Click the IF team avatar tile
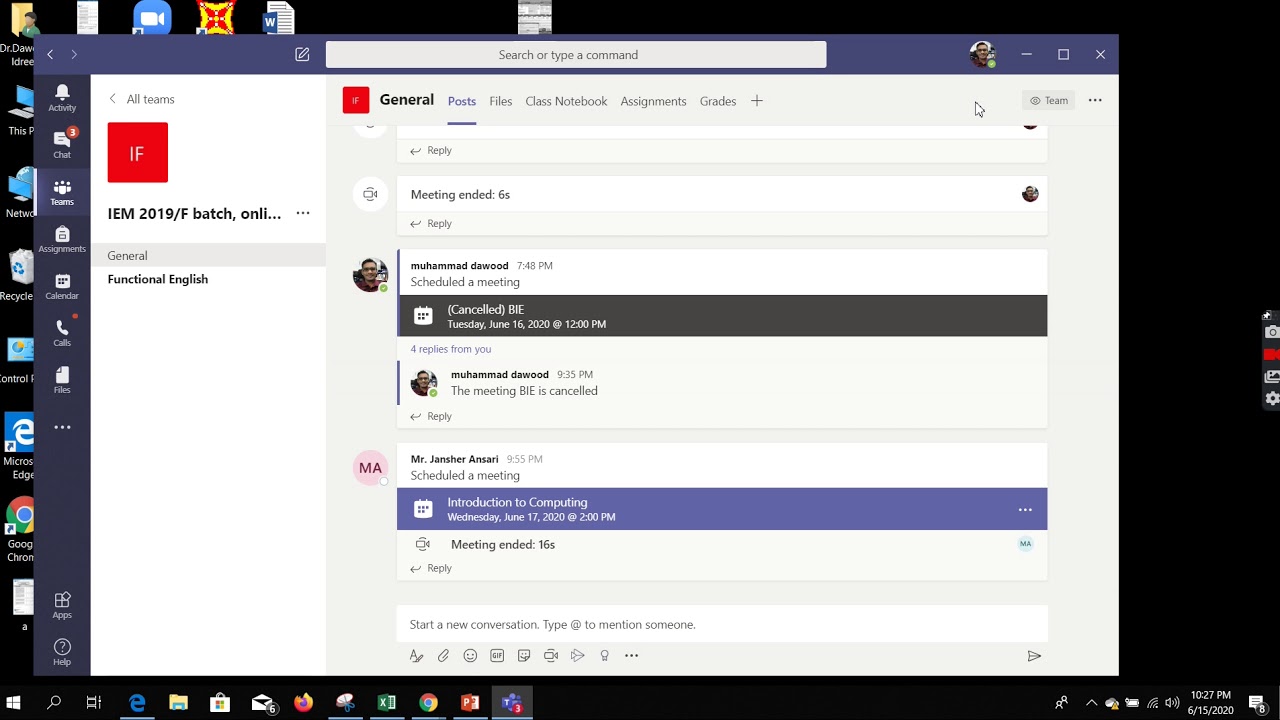The width and height of the screenshot is (1280, 720). [x=138, y=153]
